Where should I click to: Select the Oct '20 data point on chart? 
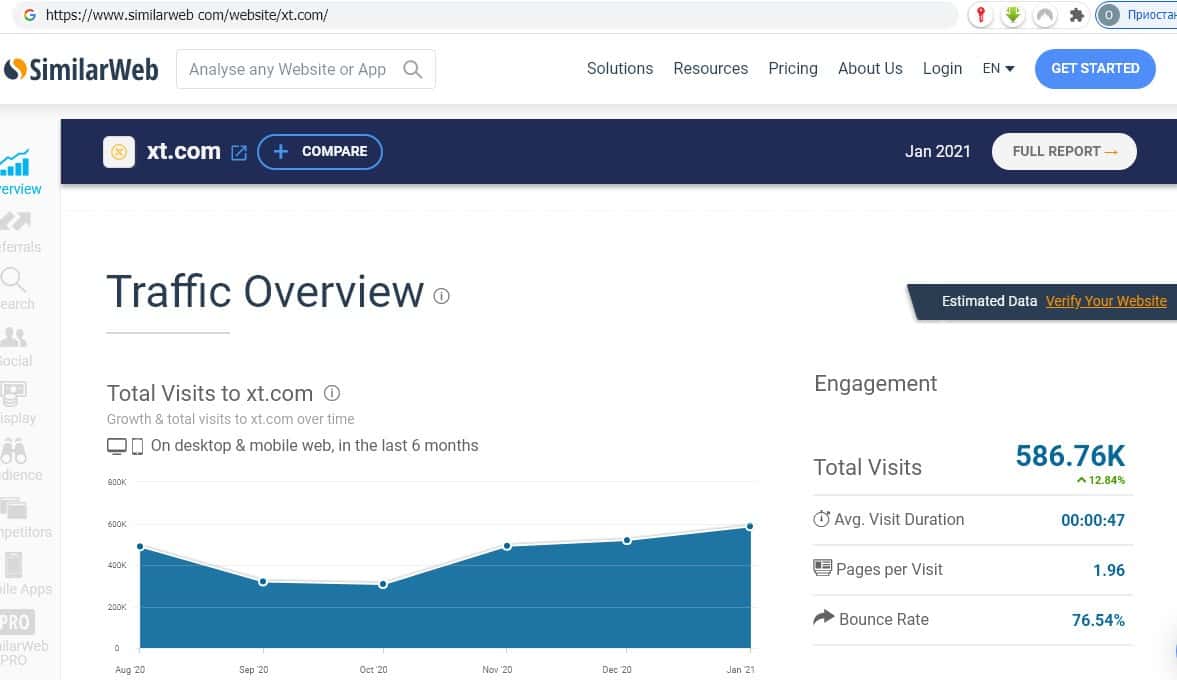coord(383,584)
